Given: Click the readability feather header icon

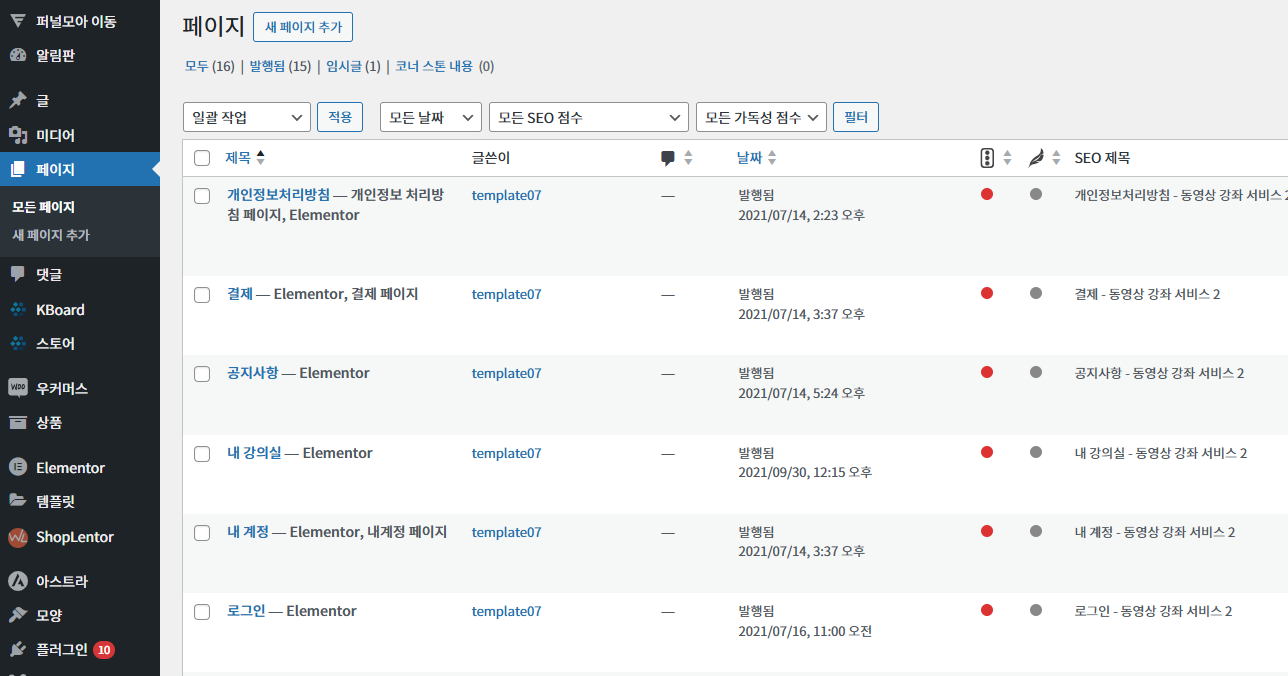Looking at the screenshot, I should tap(1036, 158).
